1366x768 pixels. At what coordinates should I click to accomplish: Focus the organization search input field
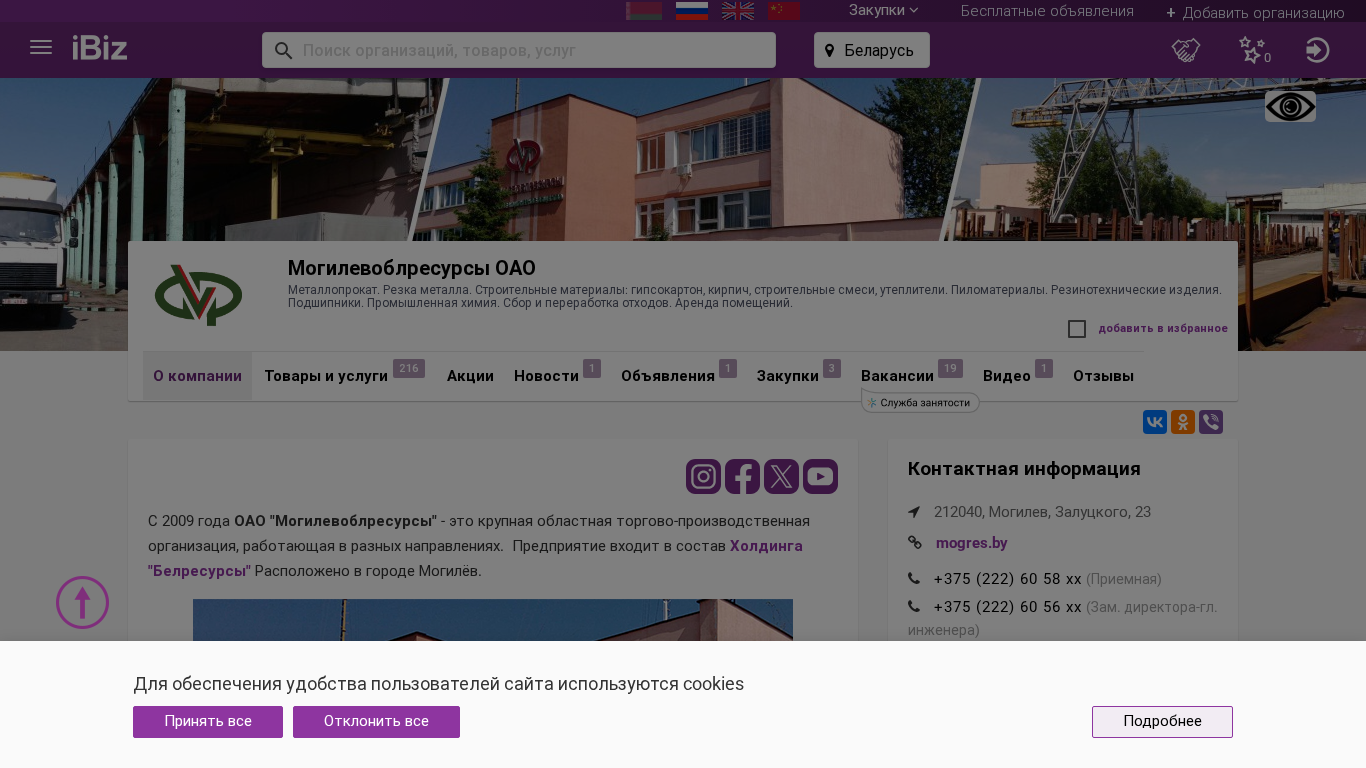(519, 50)
